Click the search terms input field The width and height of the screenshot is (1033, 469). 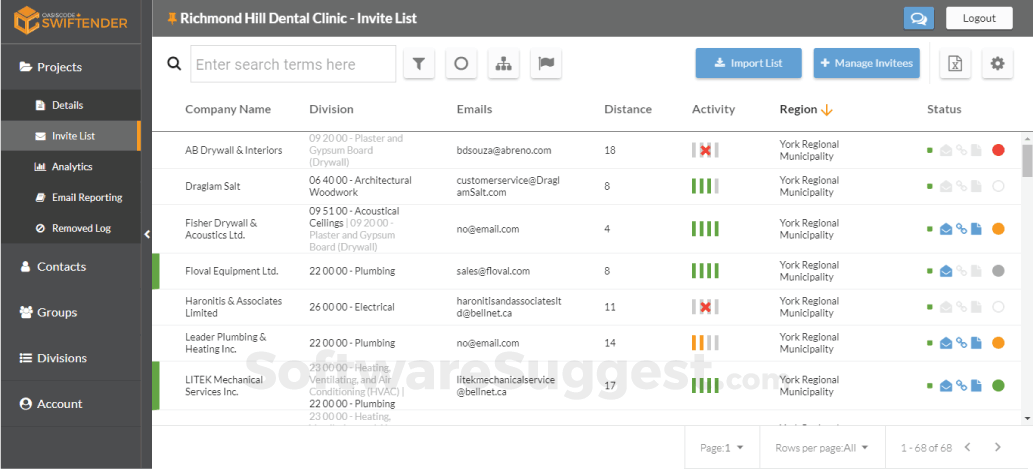pyautogui.click(x=293, y=64)
